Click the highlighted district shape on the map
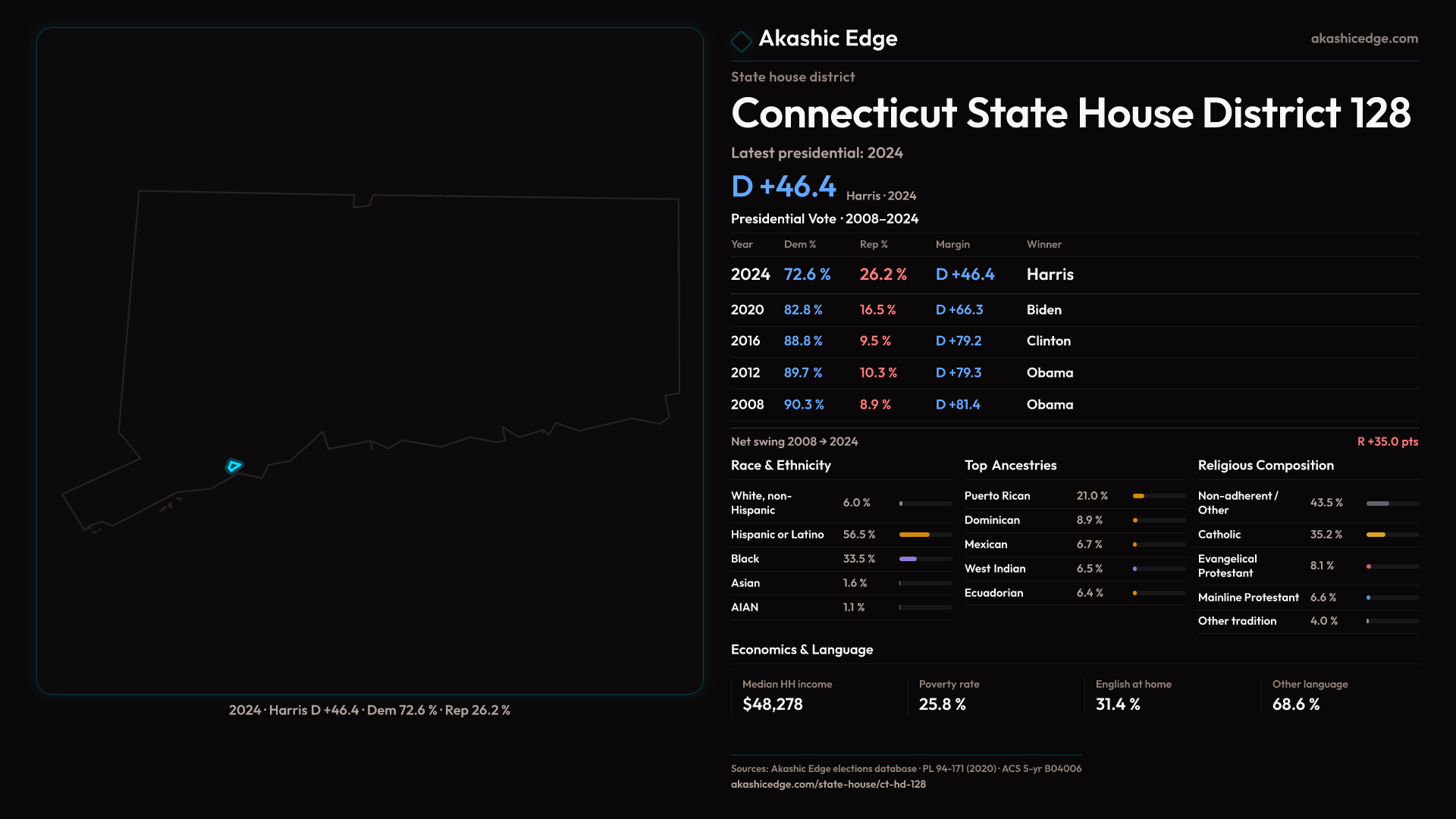1456x819 pixels. [x=234, y=466]
